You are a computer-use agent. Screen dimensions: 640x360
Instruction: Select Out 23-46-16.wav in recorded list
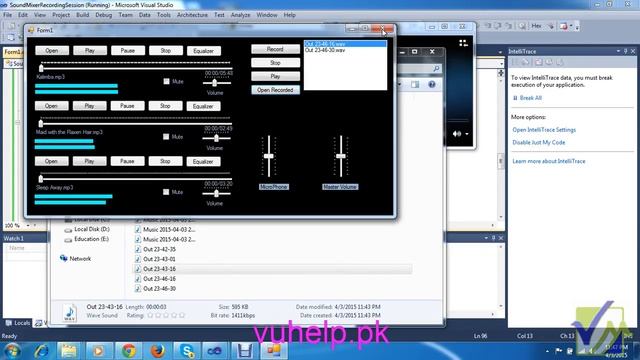pyautogui.click(x=345, y=44)
